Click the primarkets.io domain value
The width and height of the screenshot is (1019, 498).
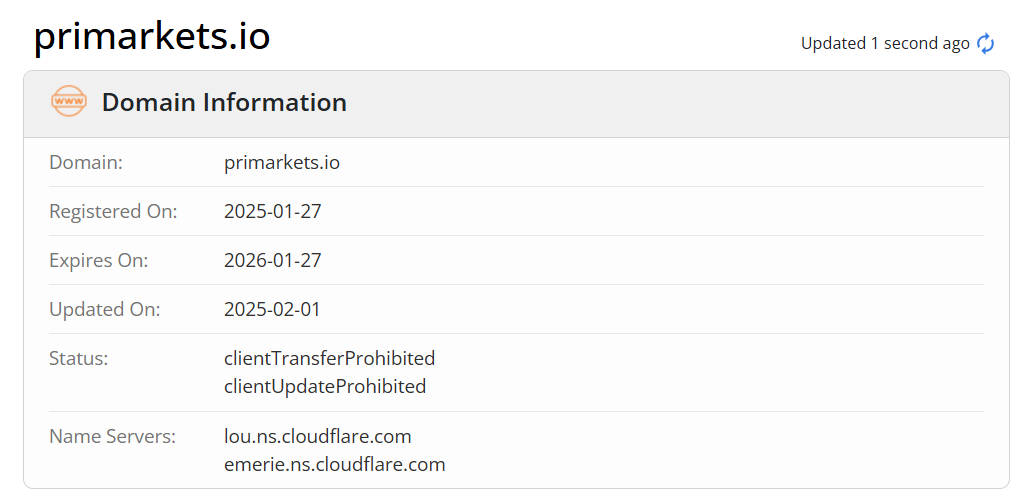(x=282, y=162)
